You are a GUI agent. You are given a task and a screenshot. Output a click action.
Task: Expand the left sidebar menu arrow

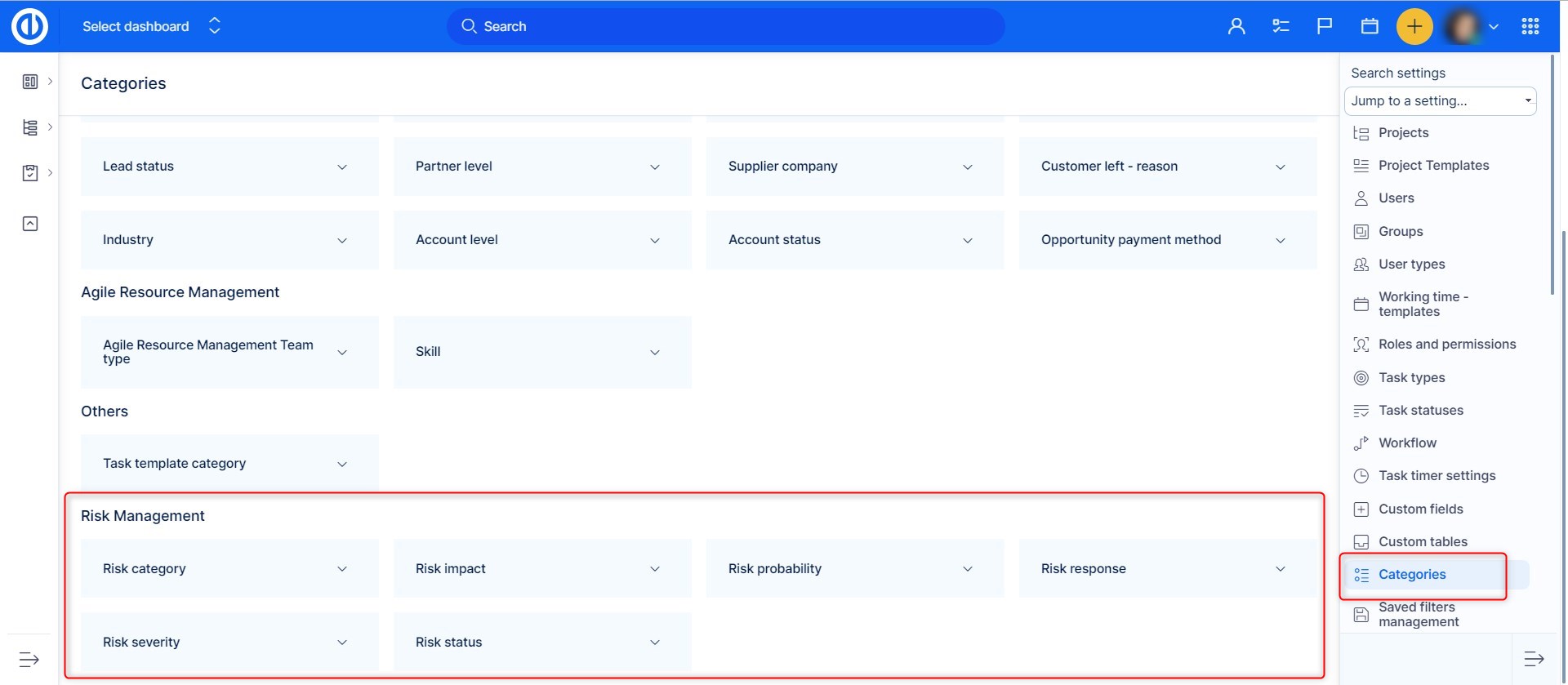pos(29,659)
